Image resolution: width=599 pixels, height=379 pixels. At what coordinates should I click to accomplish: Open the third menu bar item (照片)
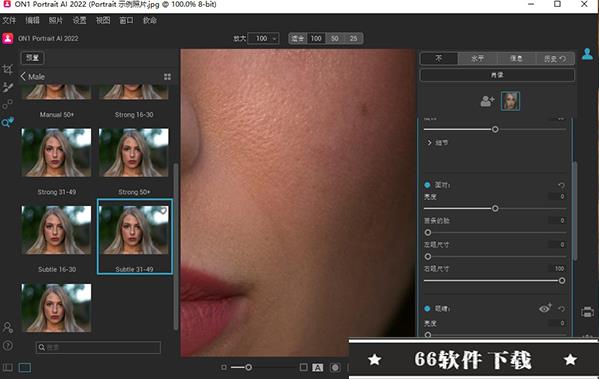point(56,20)
